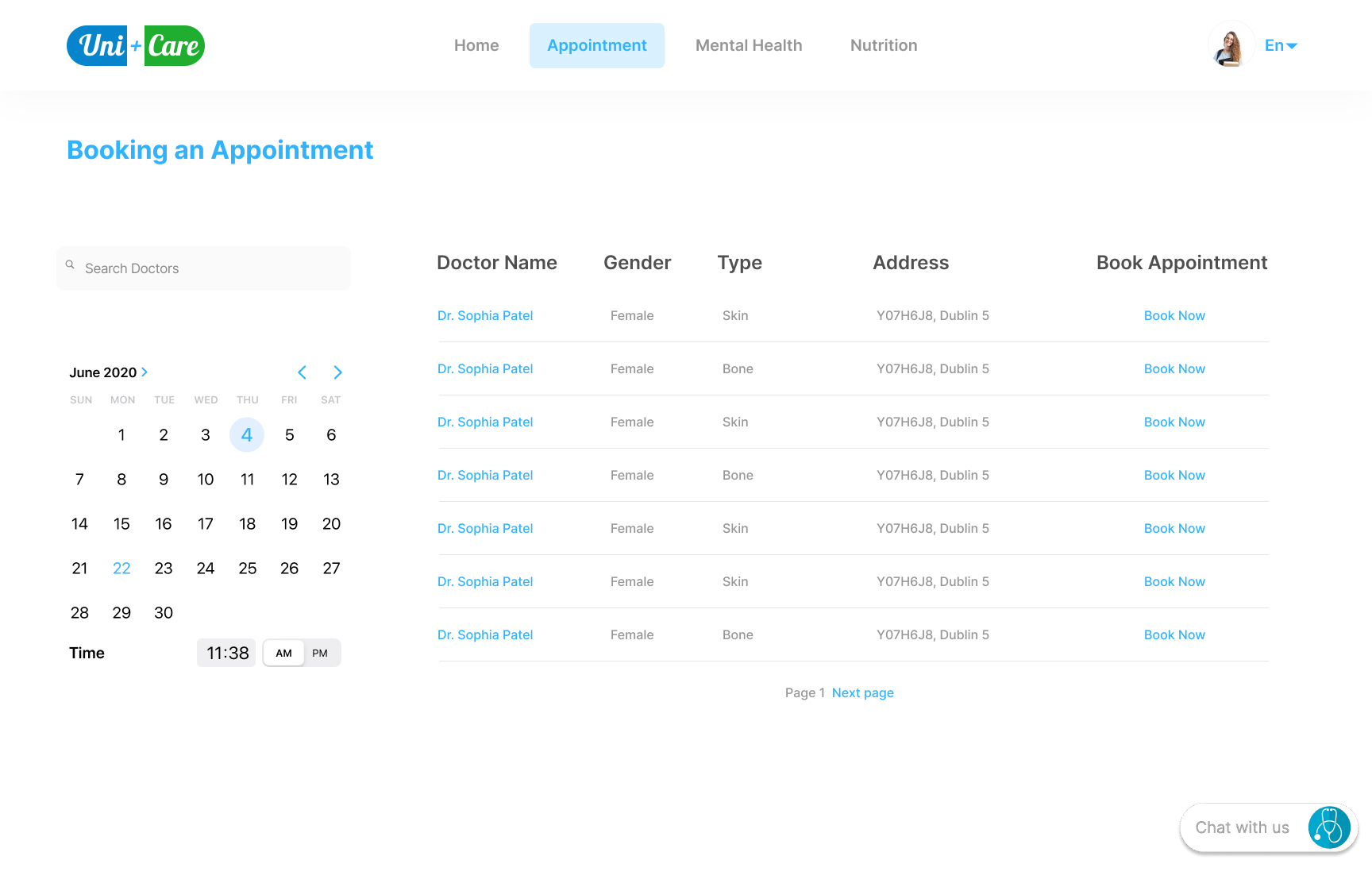Image resolution: width=1372 pixels, height=887 pixels.
Task: Select June 20 on the calendar
Action: tap(331, 524)
